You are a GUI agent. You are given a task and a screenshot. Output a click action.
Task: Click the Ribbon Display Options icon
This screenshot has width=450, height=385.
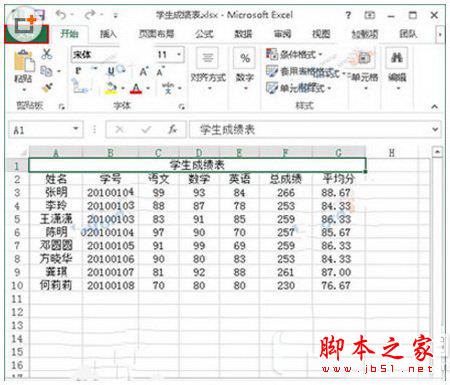tap(369, 15)
